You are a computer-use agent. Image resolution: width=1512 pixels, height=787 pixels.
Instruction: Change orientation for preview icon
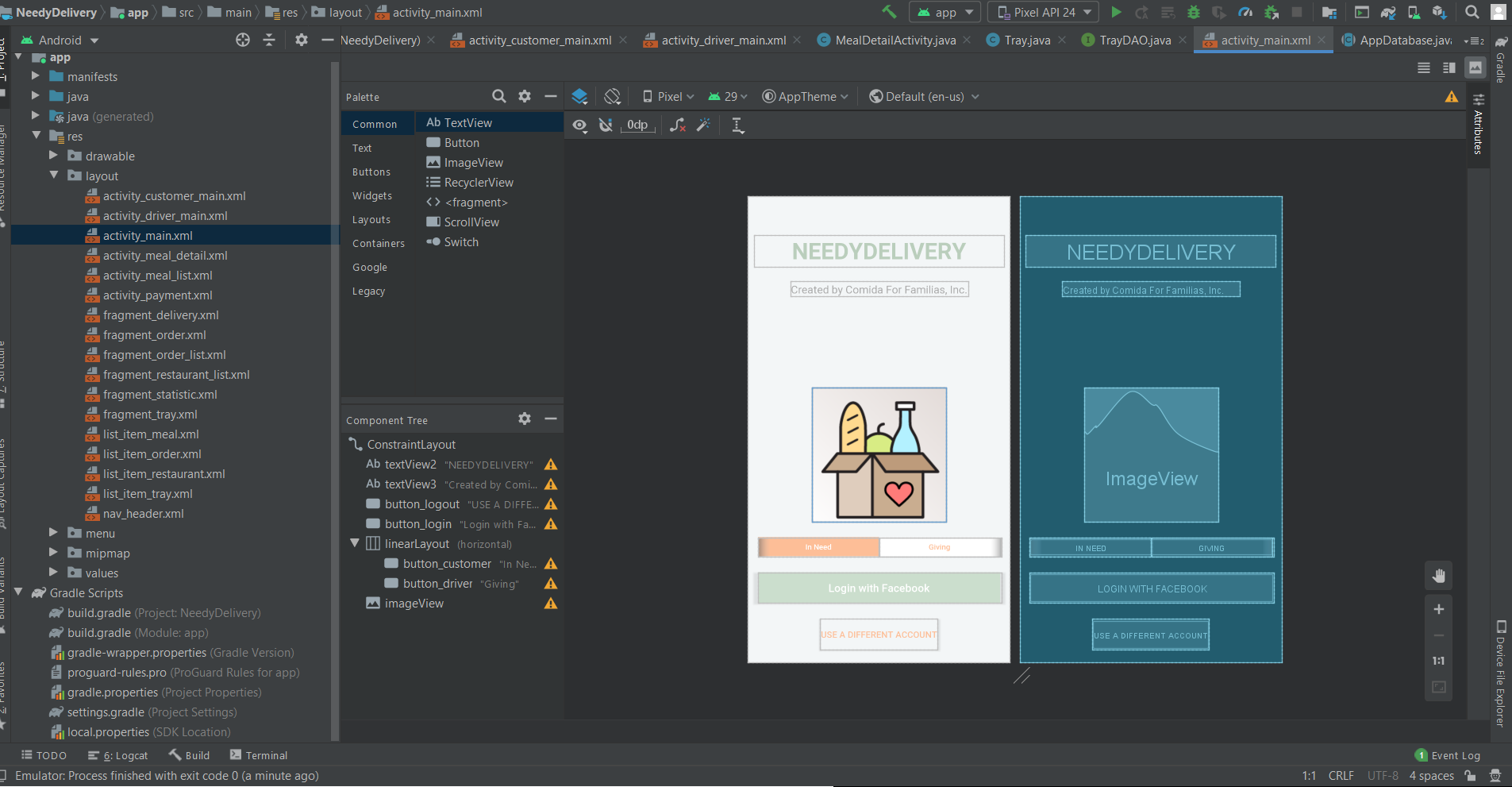click(x=612, y=96)
